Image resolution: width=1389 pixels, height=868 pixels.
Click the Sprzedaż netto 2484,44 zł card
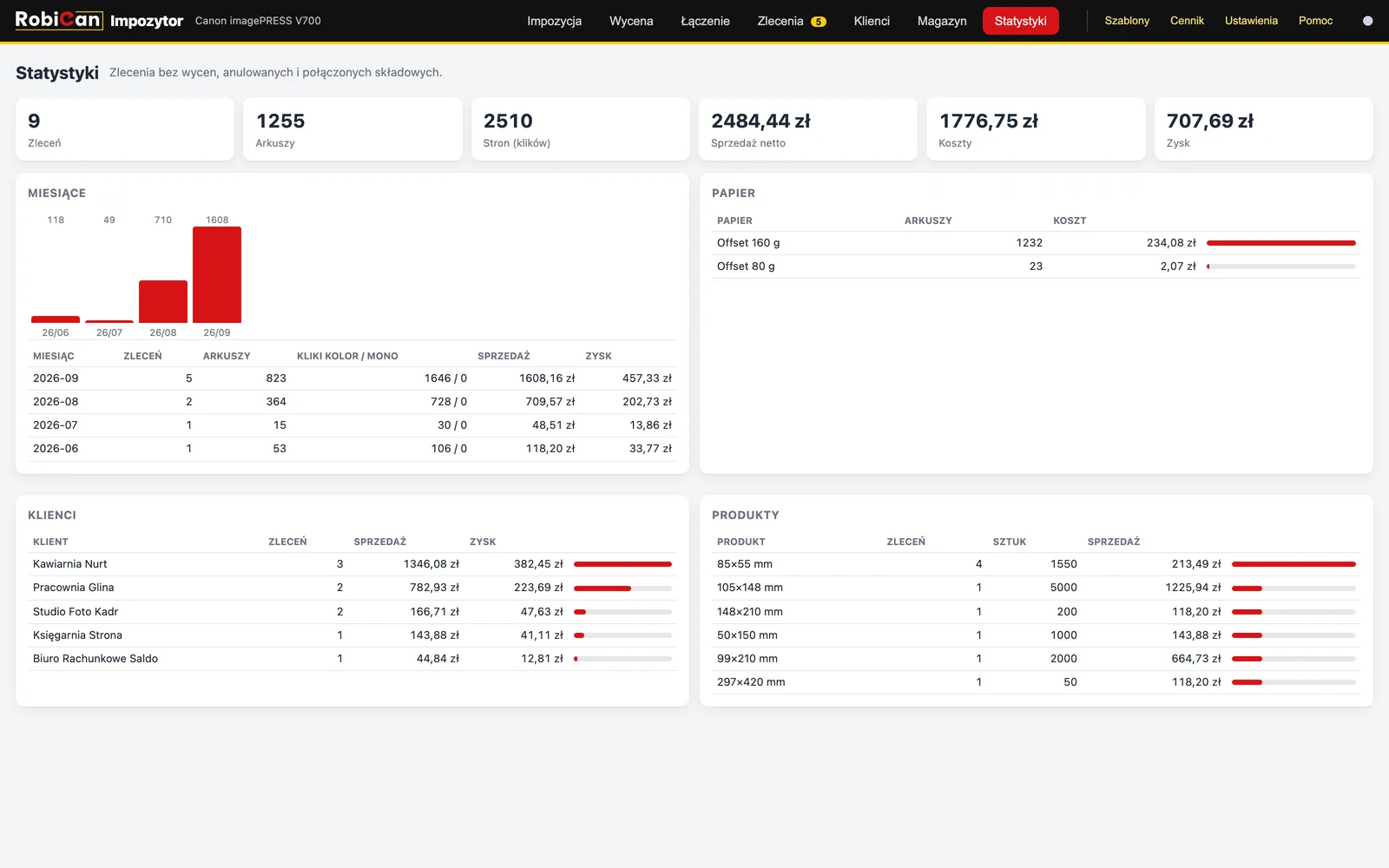pos(808,128)
